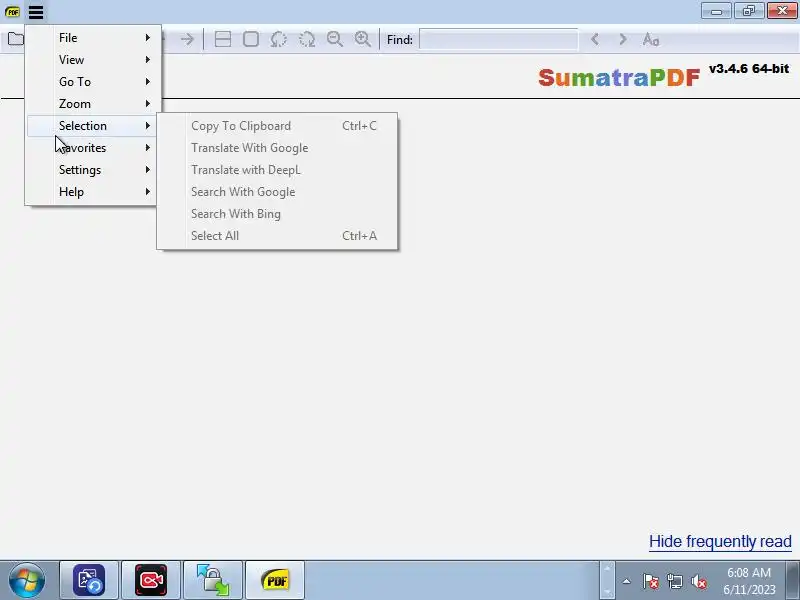Click the SumatraPDF app icon in title bar
The image size is (800, 600).
tap(12, 11)
